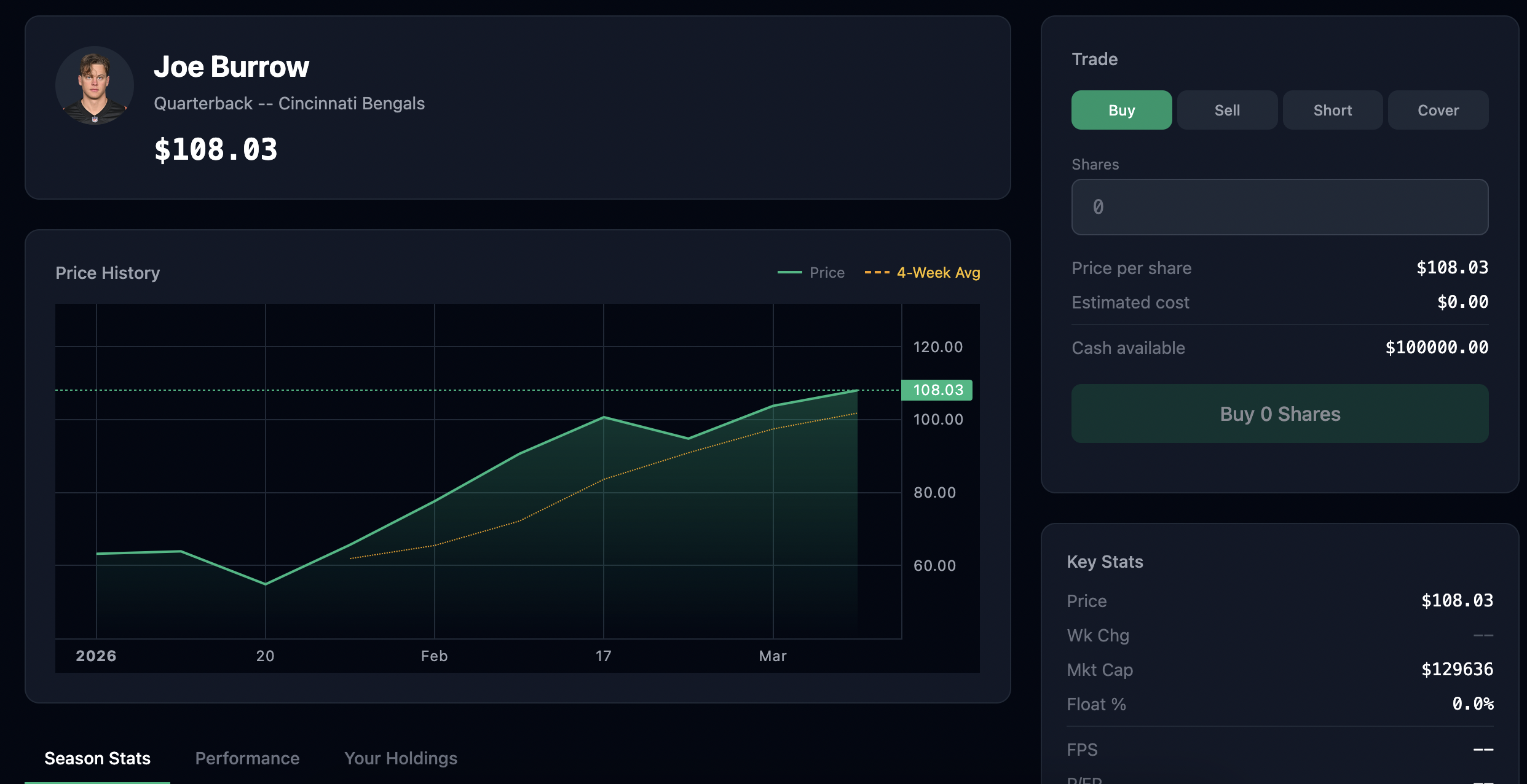Click the player name Joe Burrow

[x=232, y=66]
